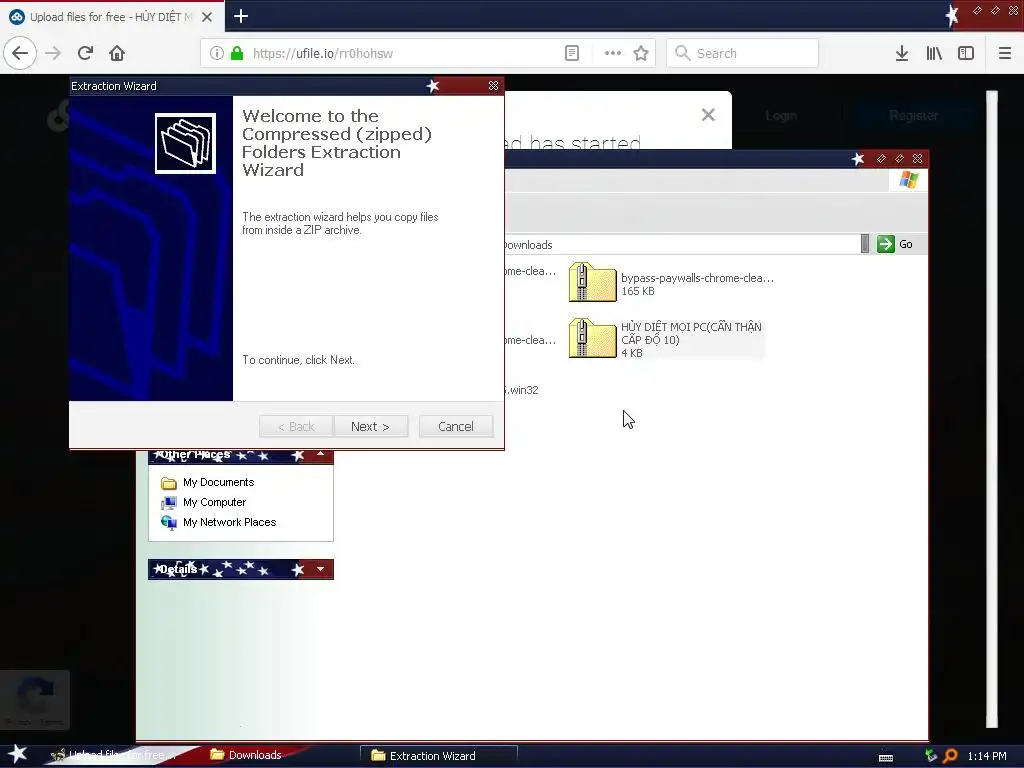Reload the ufile.io page
The height and width of the screenshot is (768, 1024).
tap(85, 53)
